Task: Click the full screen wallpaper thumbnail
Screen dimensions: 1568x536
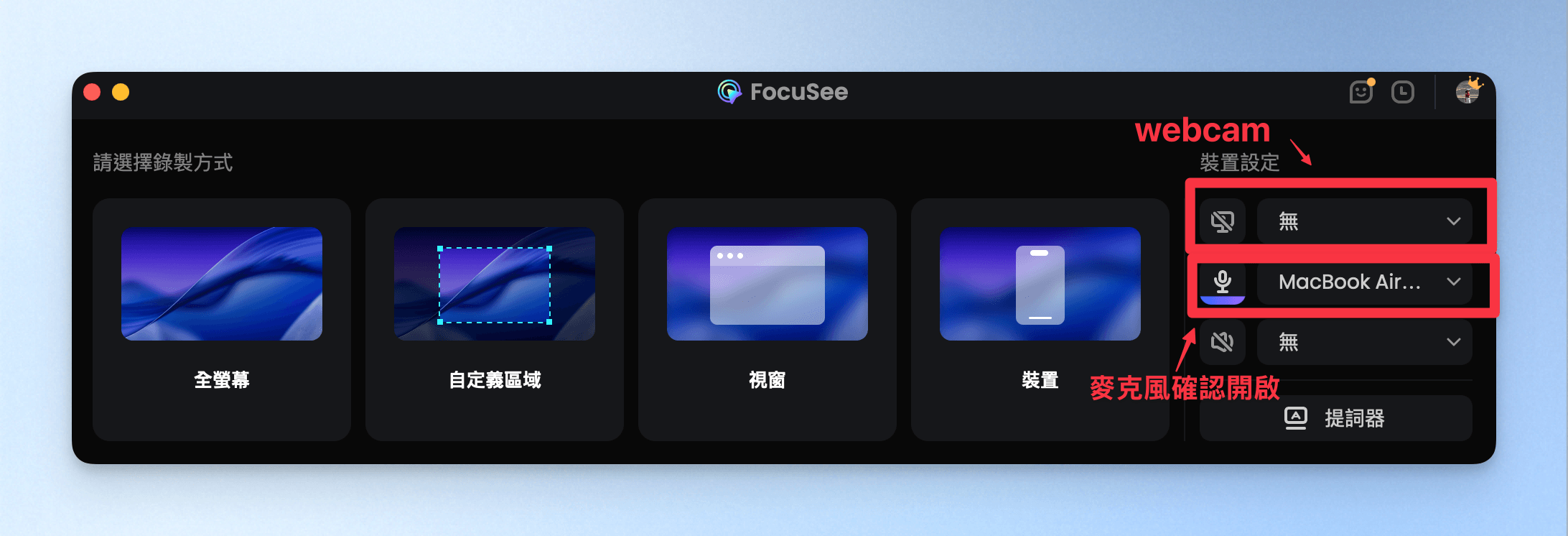Action: tap(222, 284)
